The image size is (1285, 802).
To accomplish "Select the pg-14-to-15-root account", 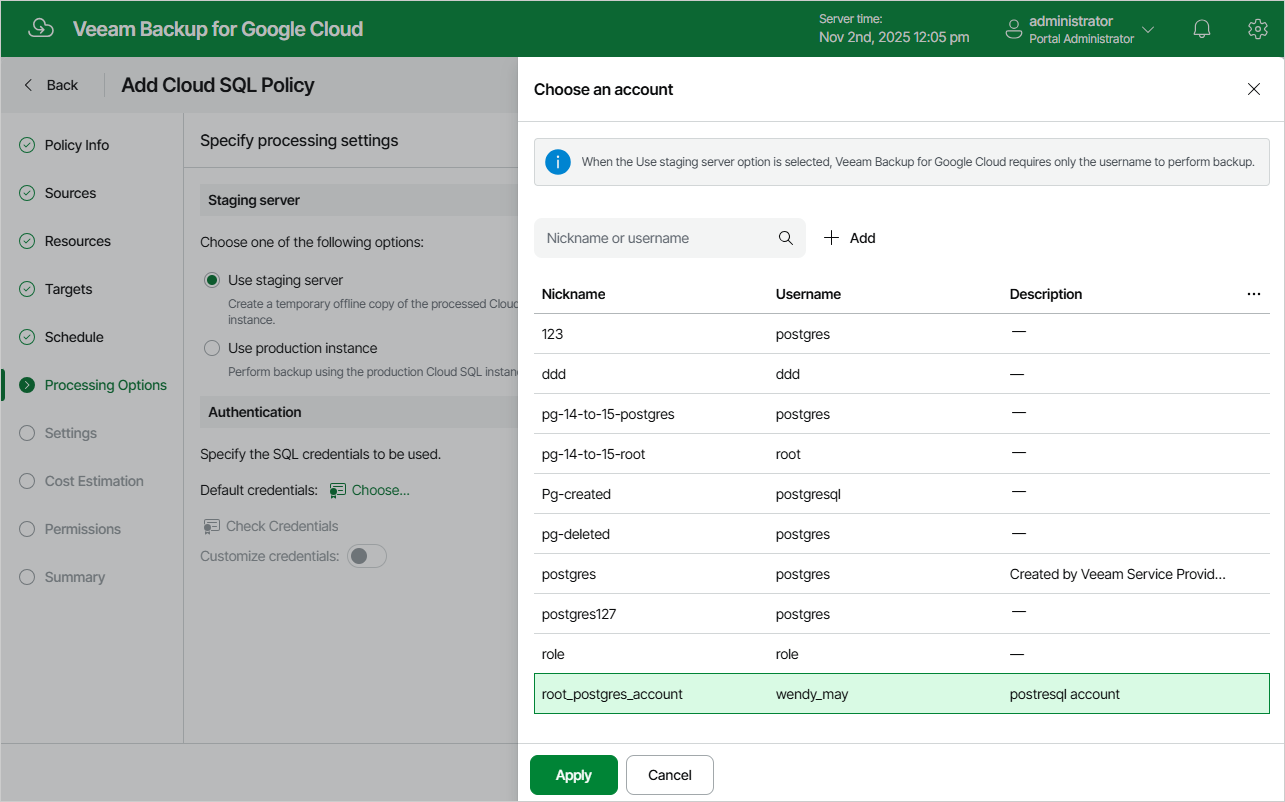I will (x=902, y=454).
